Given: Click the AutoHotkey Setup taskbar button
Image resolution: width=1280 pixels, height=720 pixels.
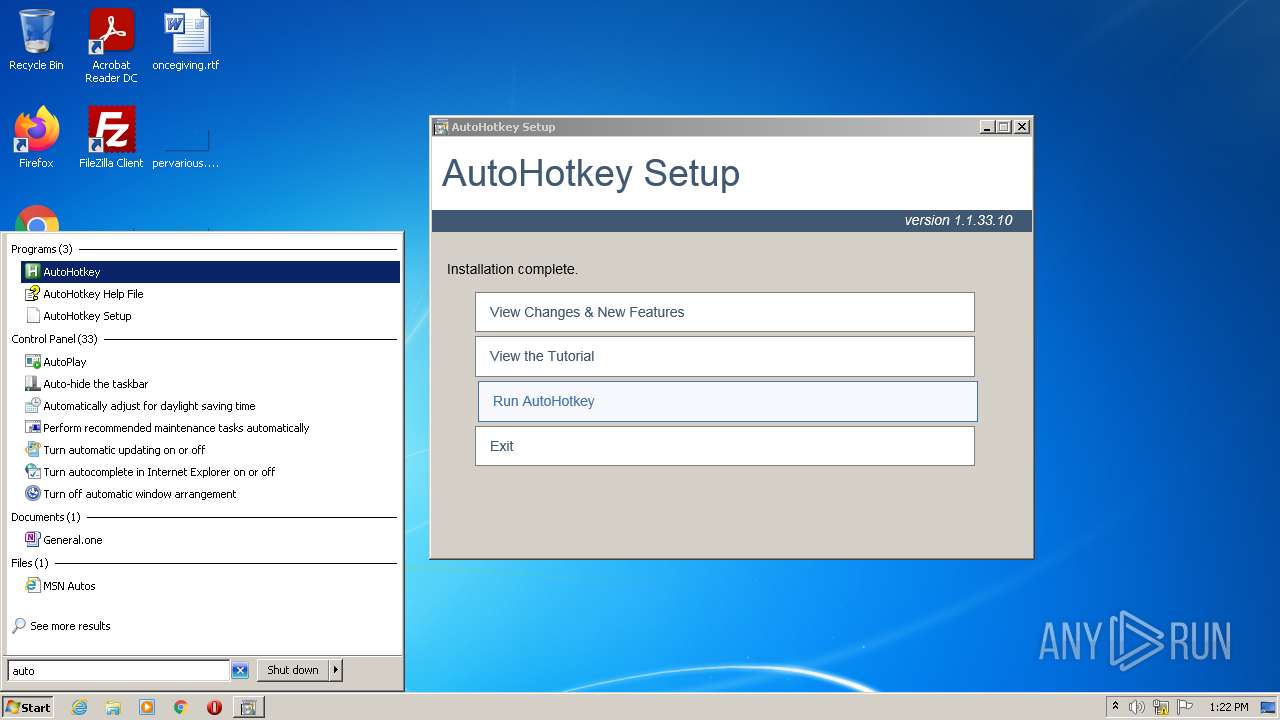Looking at the screenshot, I should tap(249, 707).
